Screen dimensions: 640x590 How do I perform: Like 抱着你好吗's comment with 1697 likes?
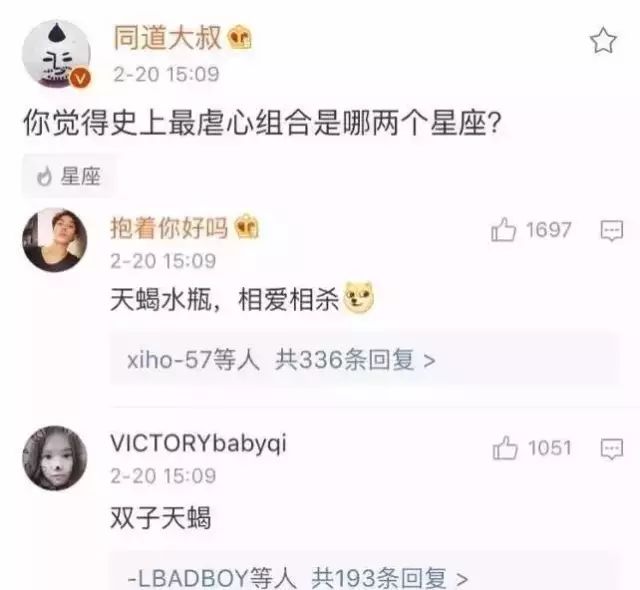click(x=504, y=230)
